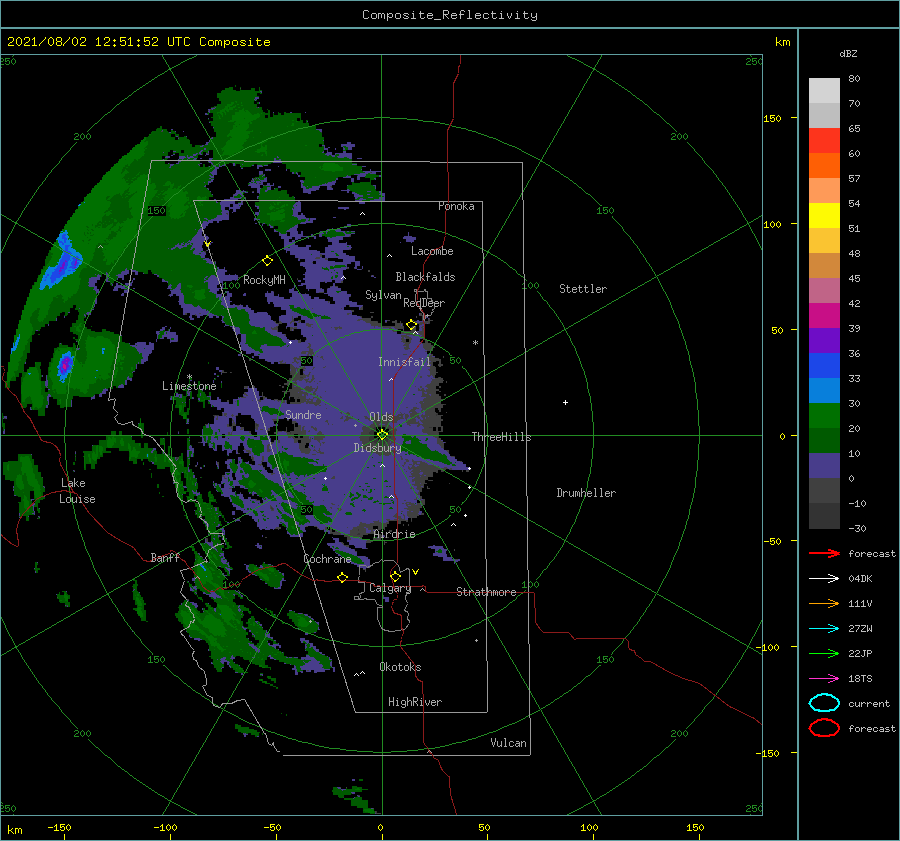Click the red 'forecast' ellipse legend icon
This screenshot has height=841, width=900.
pos(824,728)
